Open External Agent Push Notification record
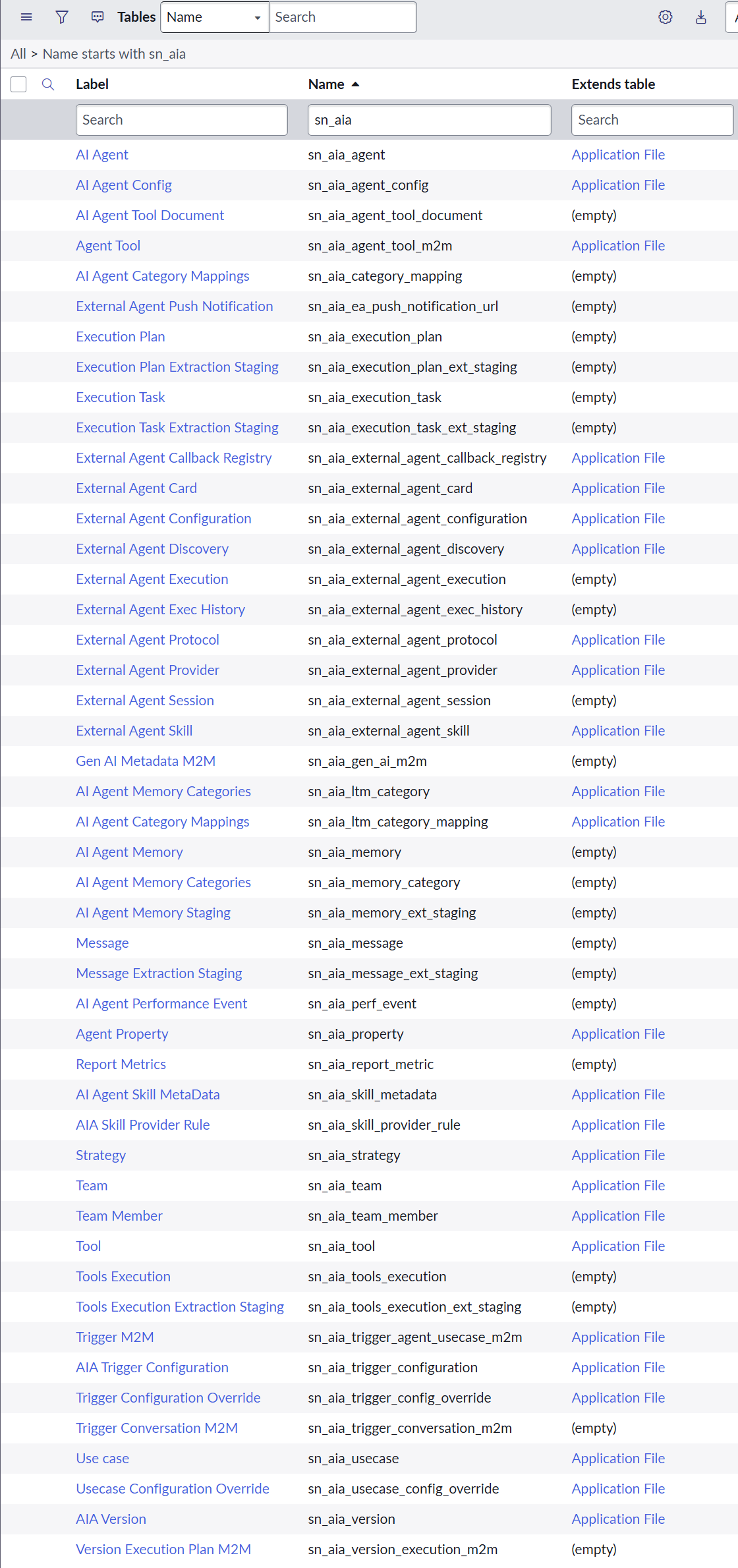 pos(175,306)
